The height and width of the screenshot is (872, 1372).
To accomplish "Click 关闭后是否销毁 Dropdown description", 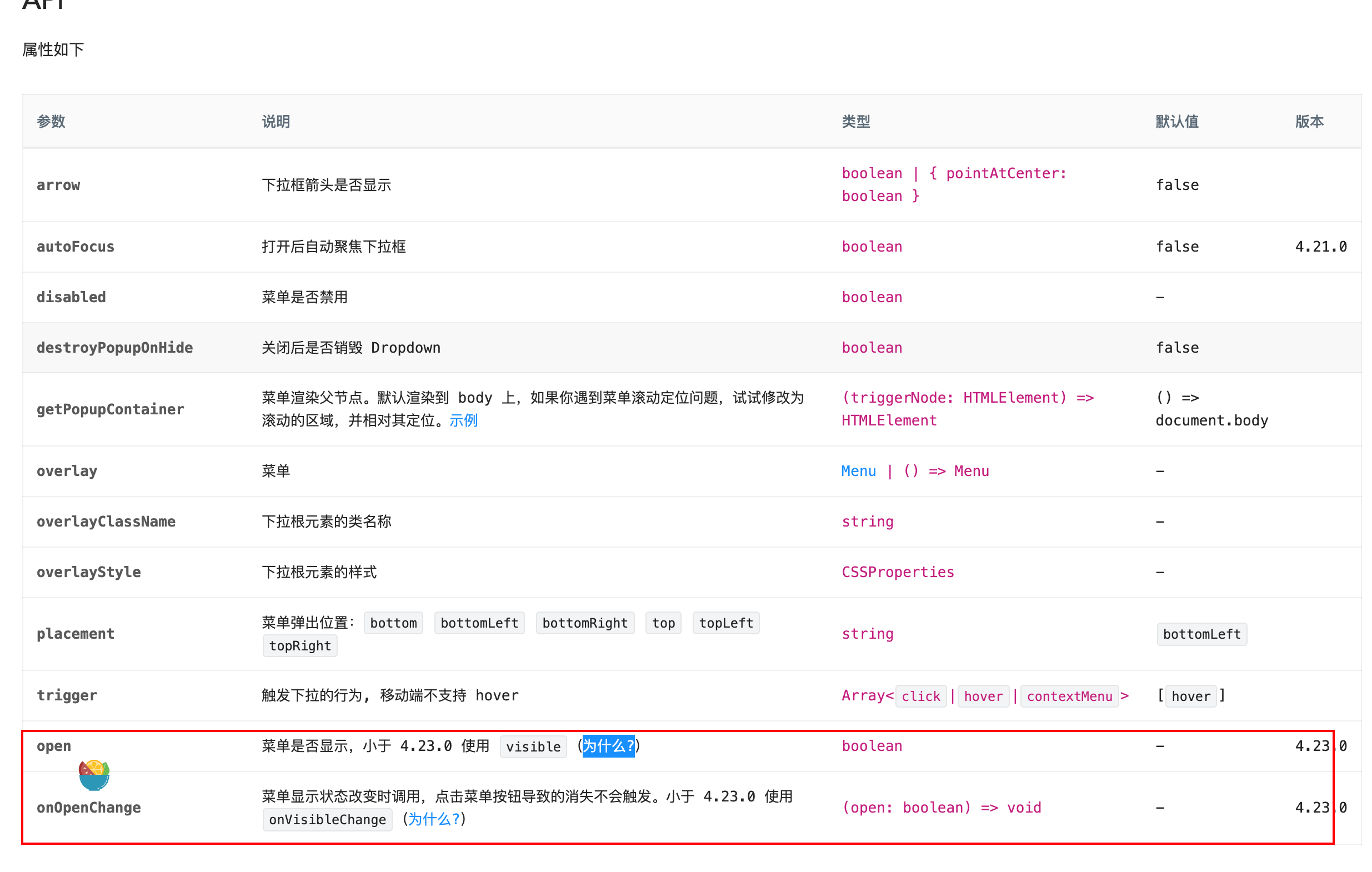I will 351,348.
